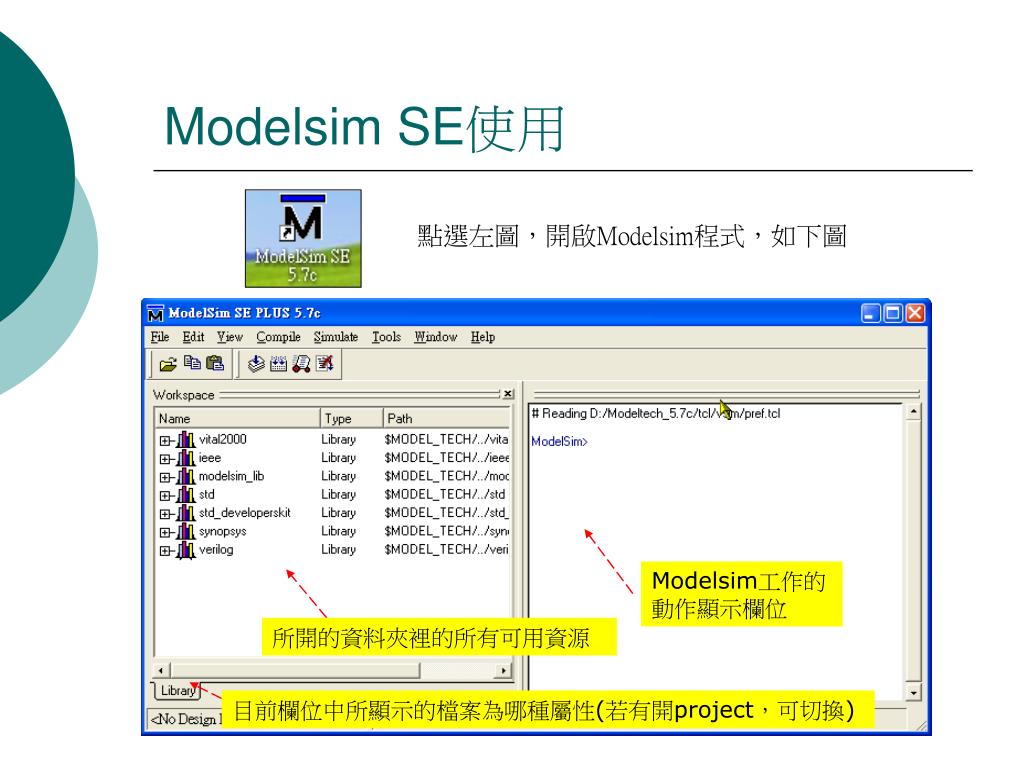This screenshot has height=768, width=1024.
Task: Maximize the ModelSim SE PLUS window
Action: (x=893, y=313)
